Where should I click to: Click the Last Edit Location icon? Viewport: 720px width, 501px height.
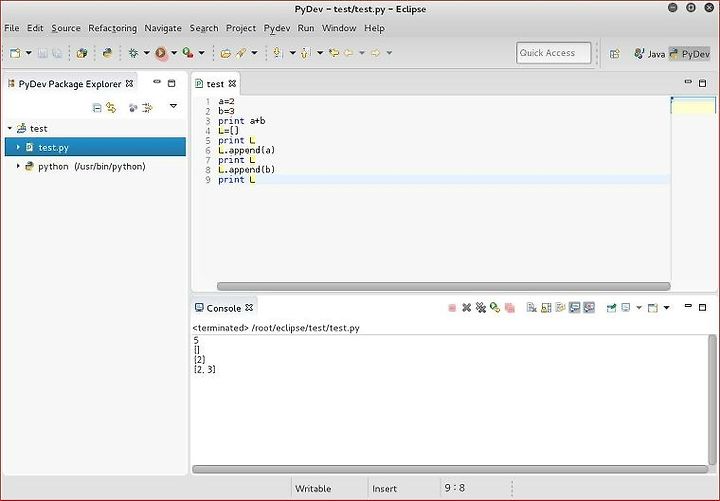(334, 53)
